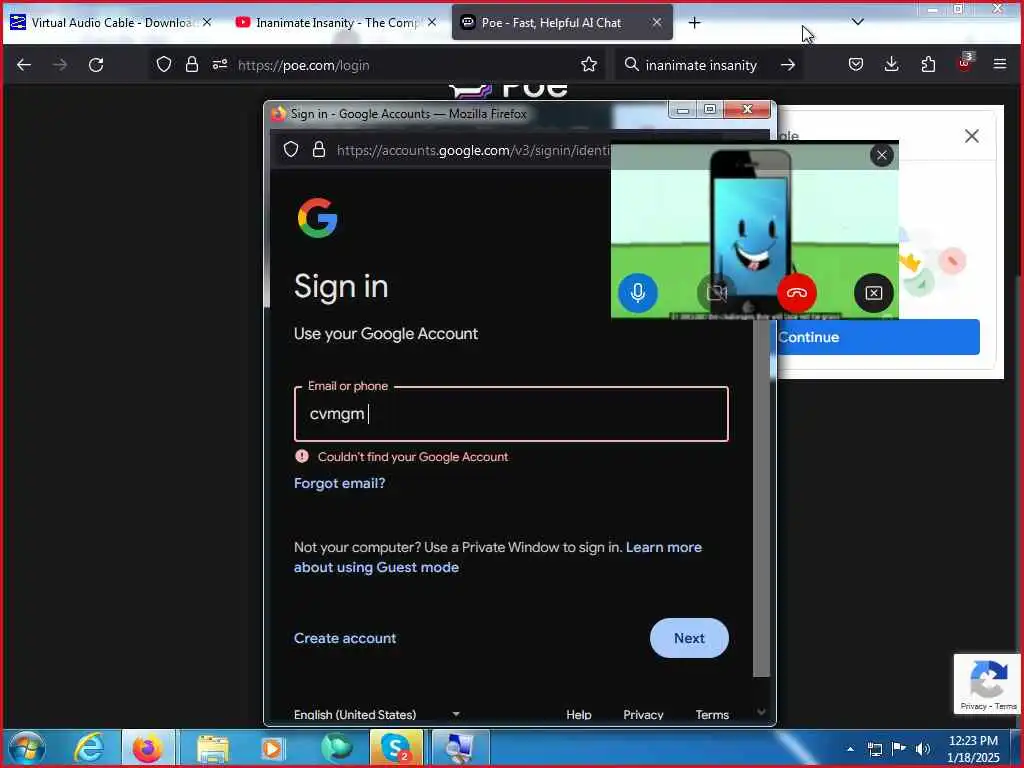Click the Google accounts URL in popup
1024x768 pixels.
473,150
